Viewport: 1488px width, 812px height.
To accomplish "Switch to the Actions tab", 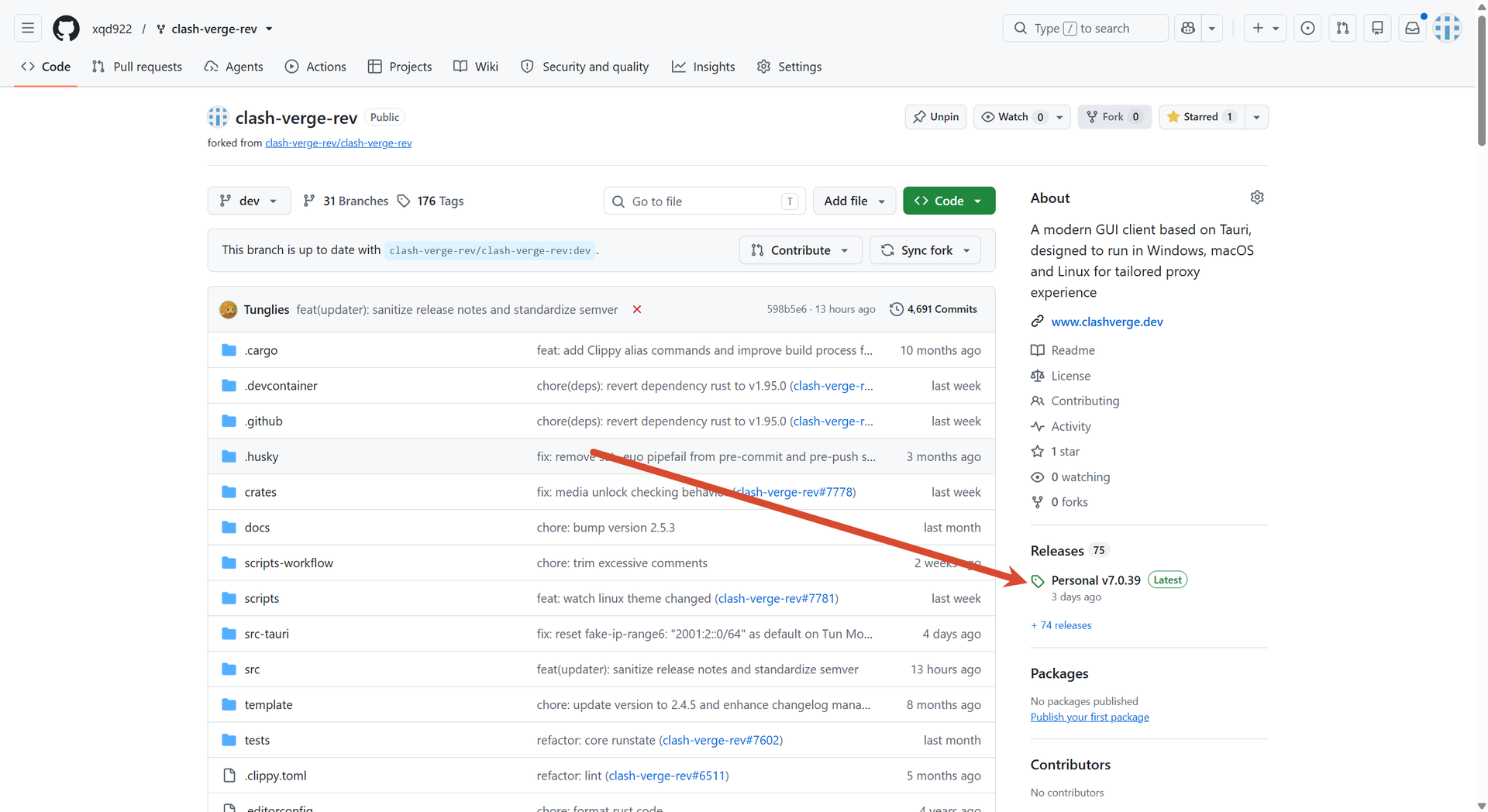I will (315, 67).
